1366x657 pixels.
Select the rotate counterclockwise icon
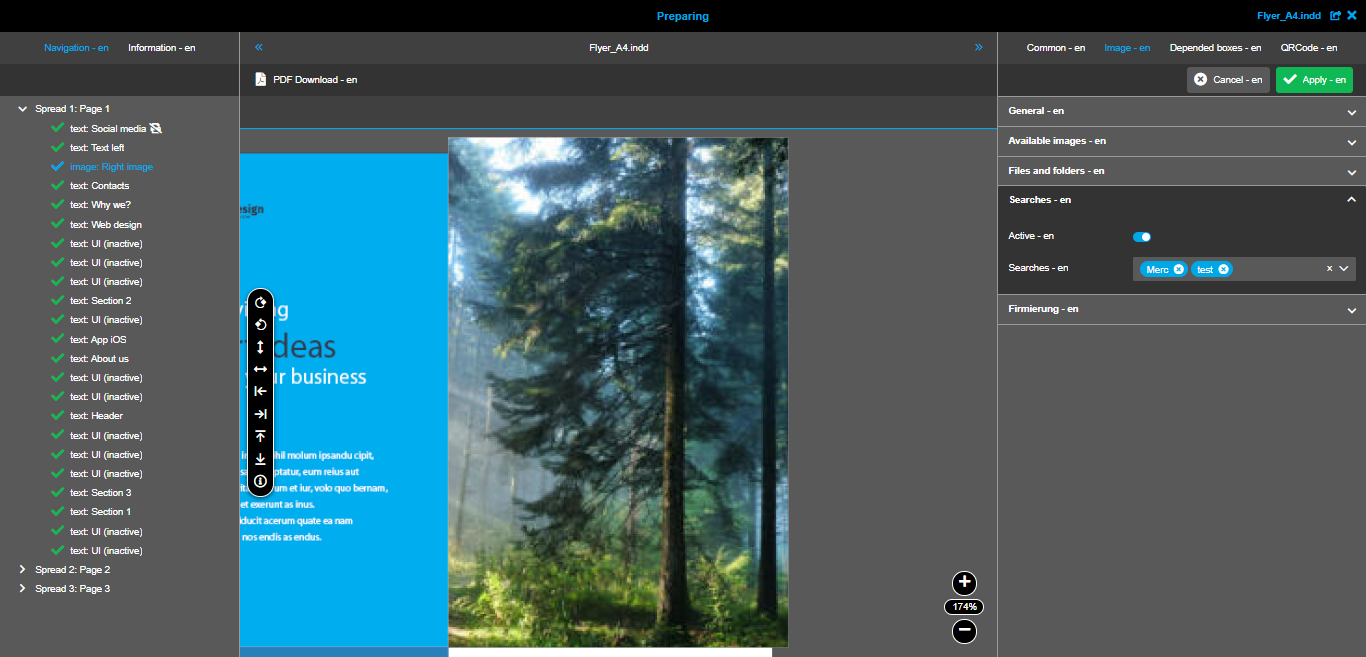(260, 325)
